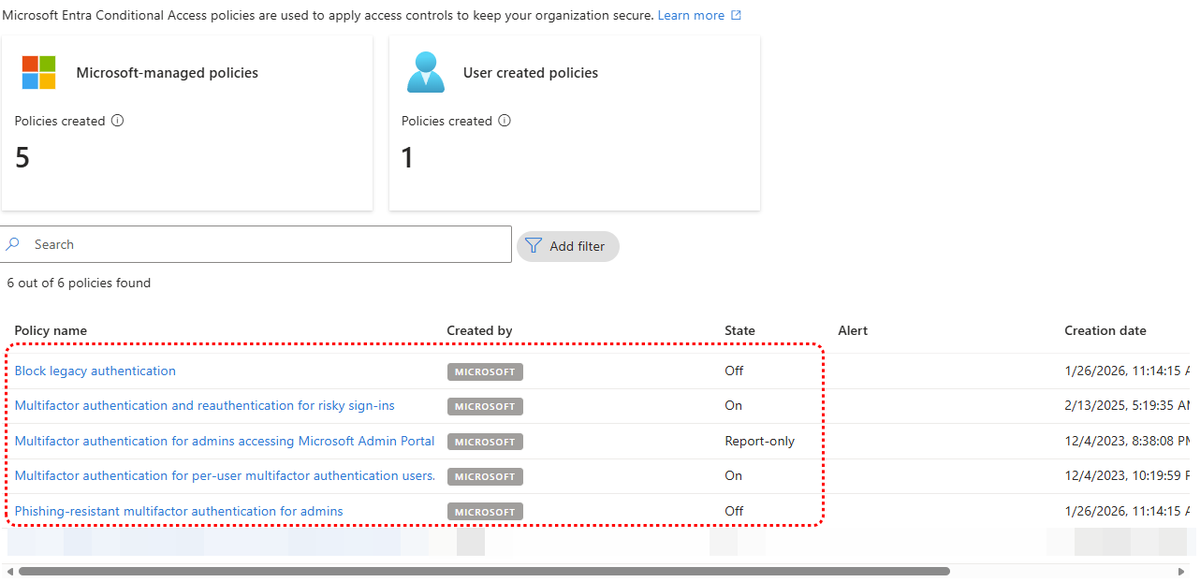Click the Microsoft-managed policies card title
This screenshot has height=582, width=1200.
click(x=167, y=73)
